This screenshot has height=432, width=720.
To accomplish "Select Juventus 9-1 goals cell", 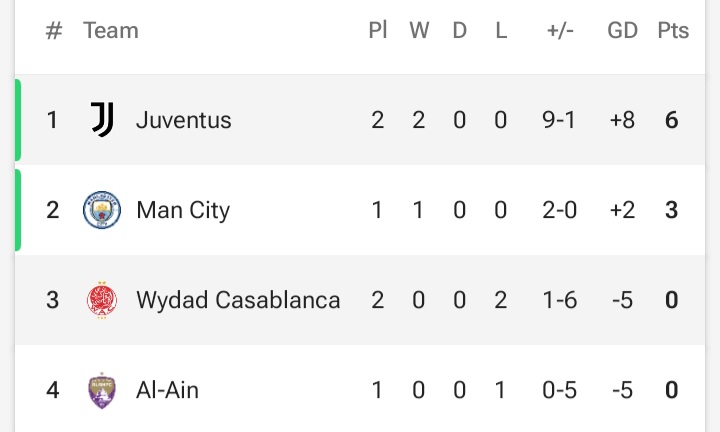I will point(559,120).
